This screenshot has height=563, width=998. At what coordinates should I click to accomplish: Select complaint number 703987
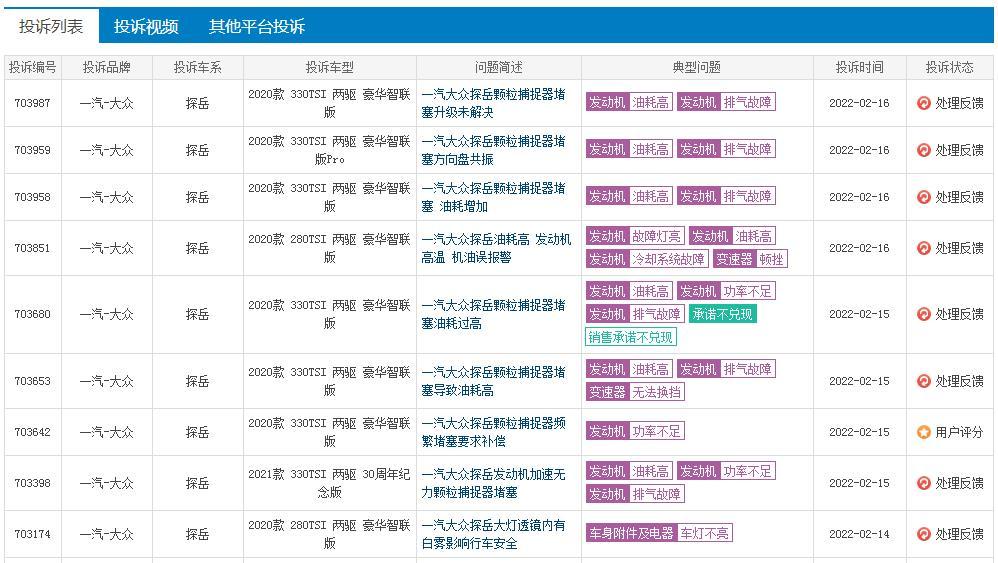32,103
